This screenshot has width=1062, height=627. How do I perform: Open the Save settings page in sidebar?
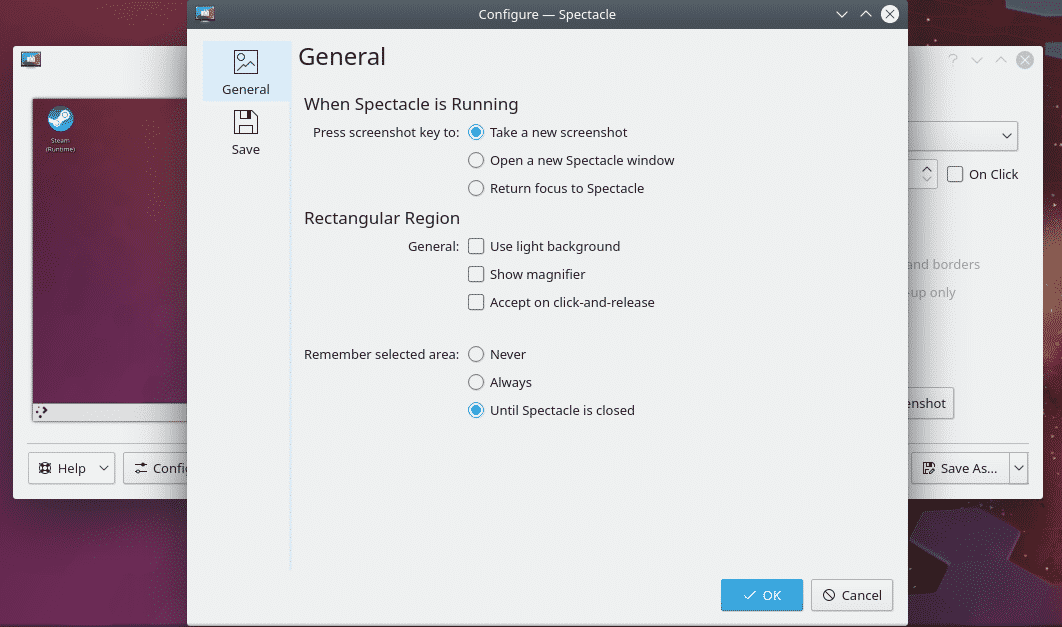(x=246, y=133)
